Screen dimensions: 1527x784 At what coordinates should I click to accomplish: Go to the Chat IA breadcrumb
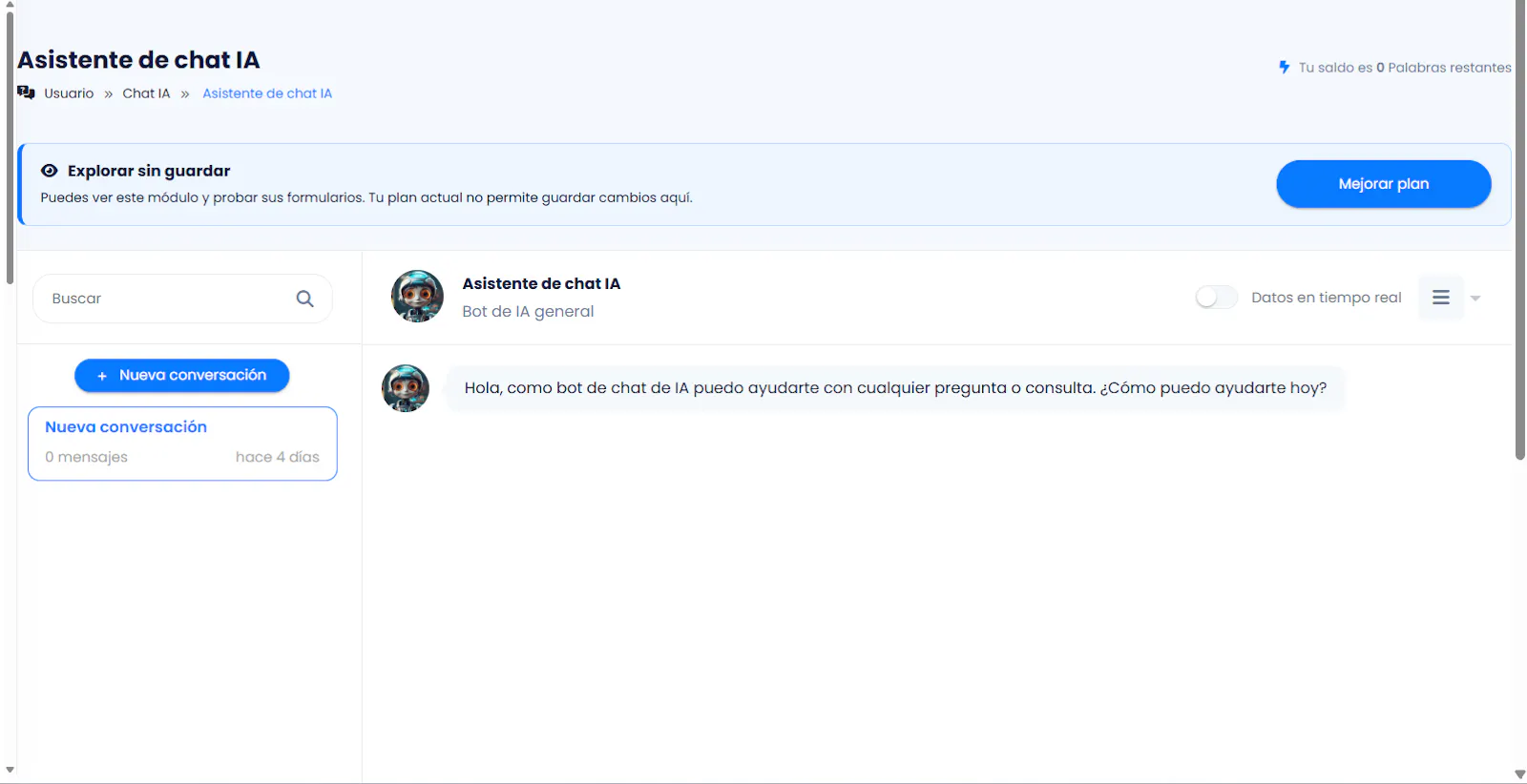146,93
